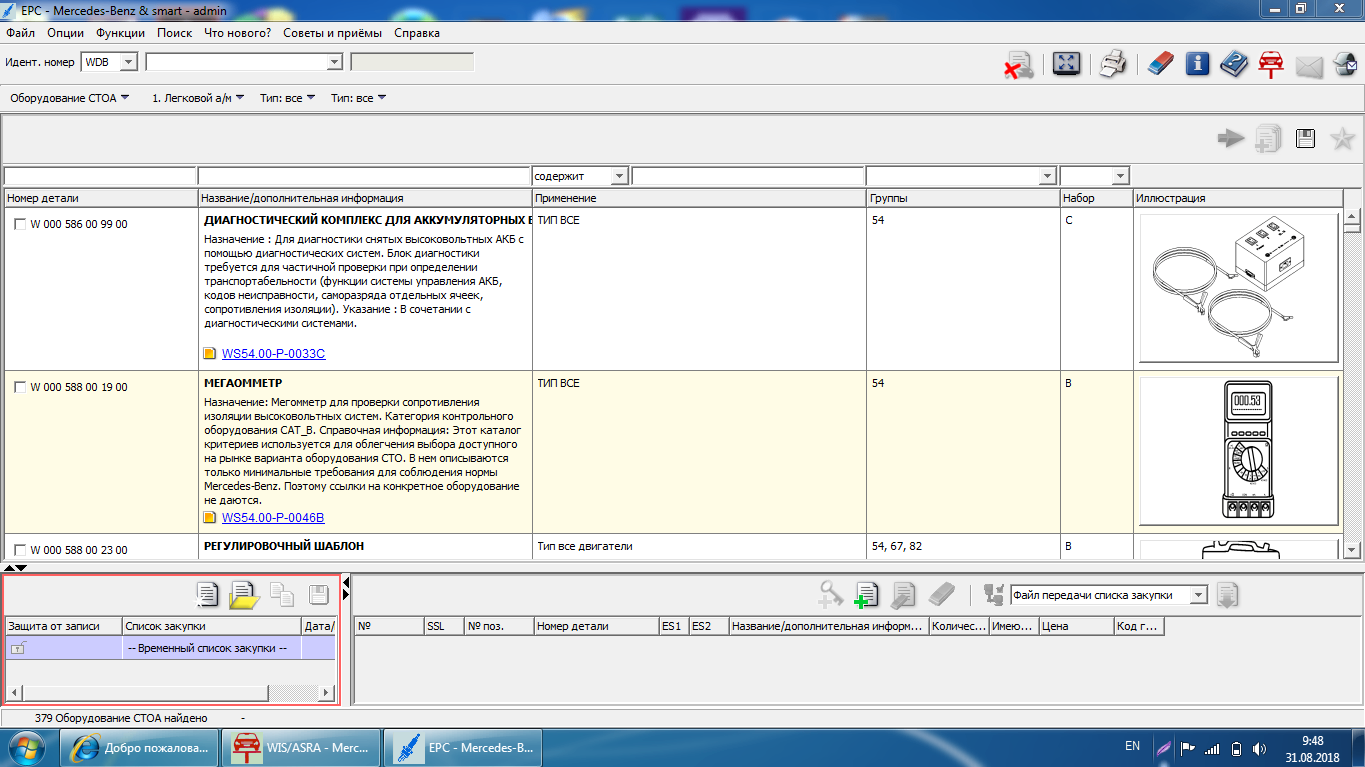The height and width of the screenshot is (767, 1365).
Task: Click the shopping list save diskette icon
Action: pos(319,595)
